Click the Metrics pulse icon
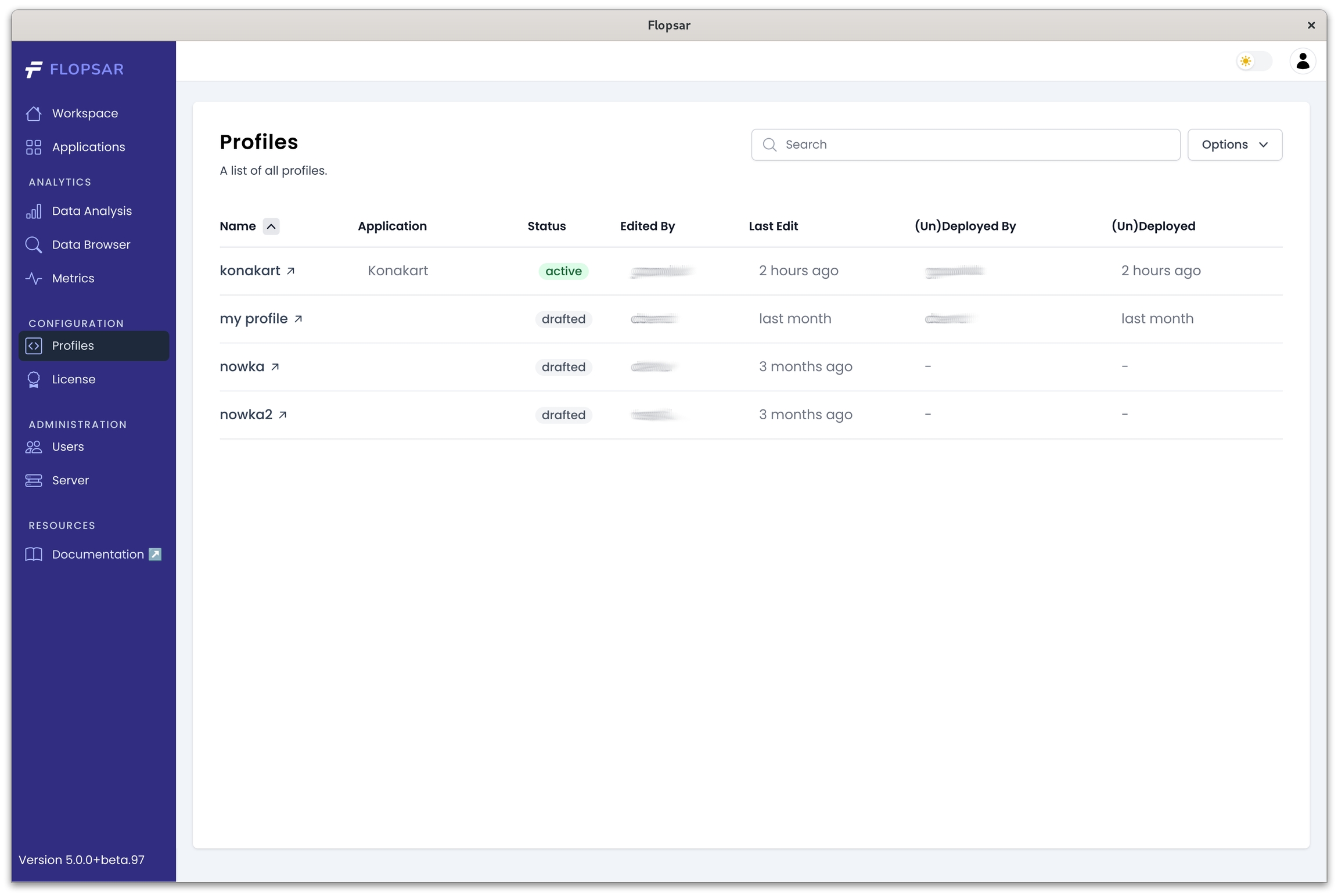 34,278
